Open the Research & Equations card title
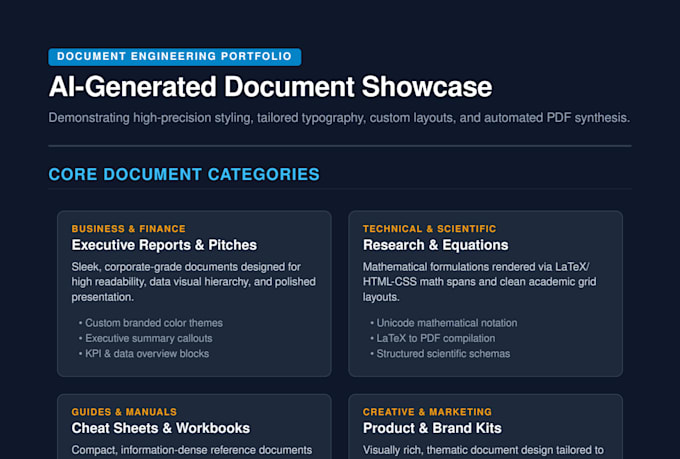The height and width of the screenshot is (459, 680). (x=435, y=245)
